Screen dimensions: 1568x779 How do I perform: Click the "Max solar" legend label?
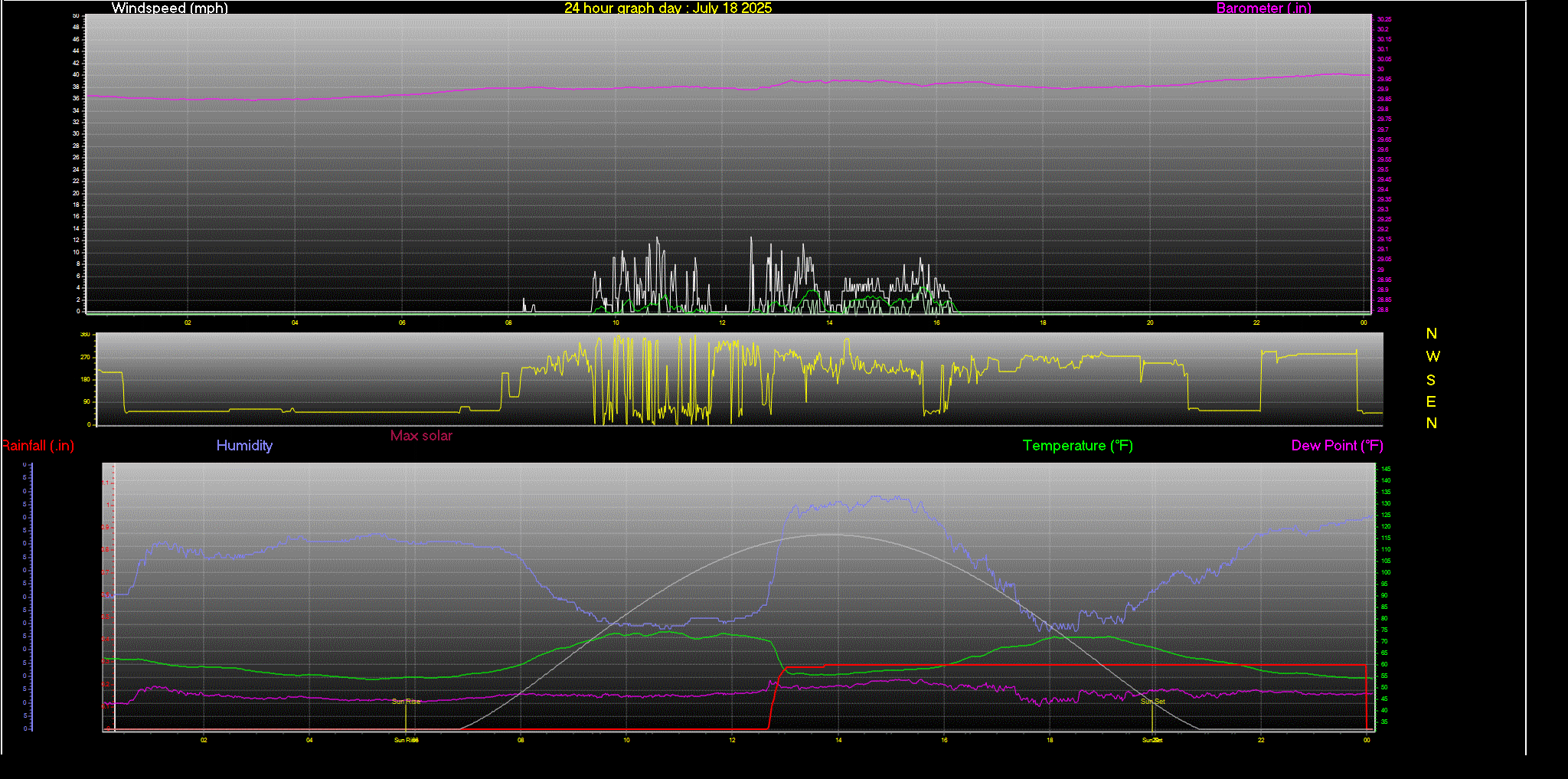point(421,435)
